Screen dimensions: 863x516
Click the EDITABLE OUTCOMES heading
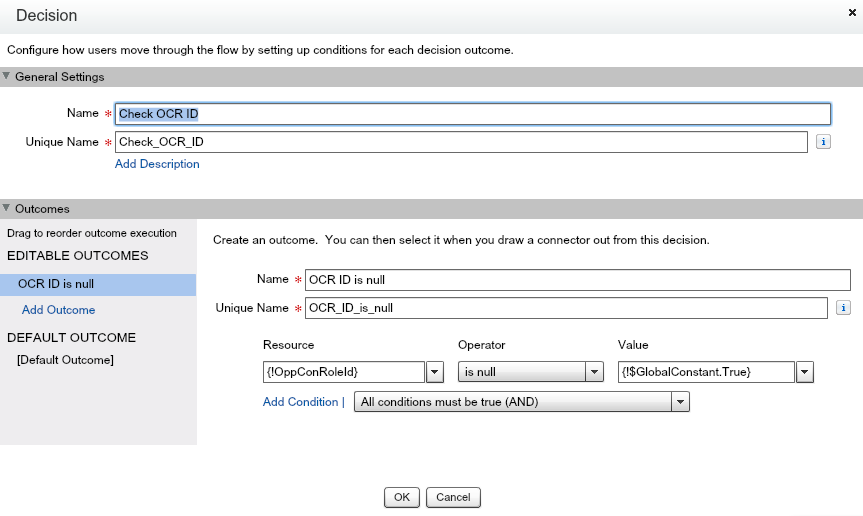click(78, 256)
